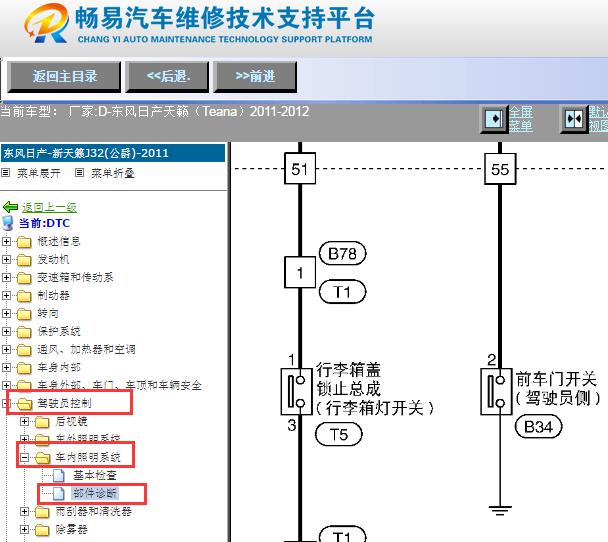The image size is (608, 542).
Task: Select the 后视镜 tree item
Action: pos(72,421)
